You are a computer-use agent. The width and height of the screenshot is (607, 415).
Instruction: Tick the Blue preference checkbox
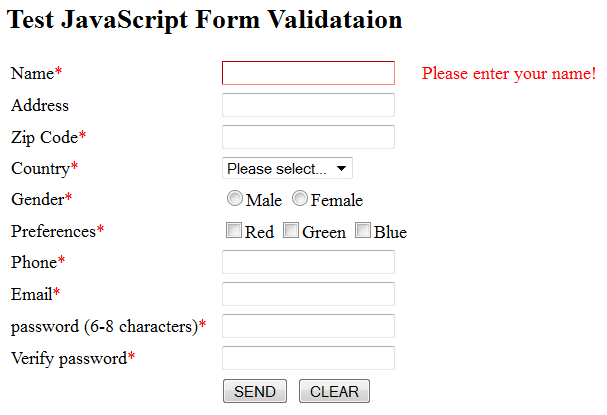tap(364, 231)
